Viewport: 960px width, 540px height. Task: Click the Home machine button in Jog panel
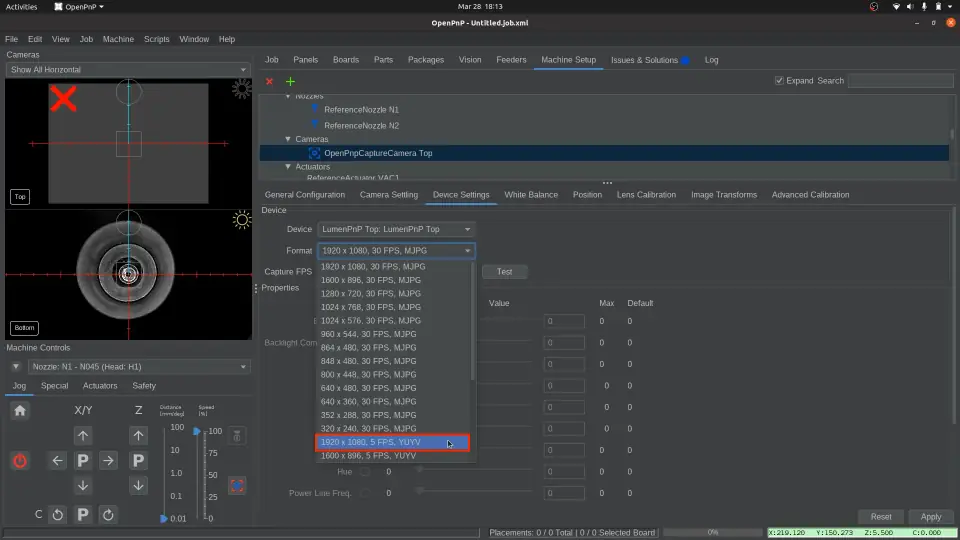pyautogui.click(x=20, y=410)
